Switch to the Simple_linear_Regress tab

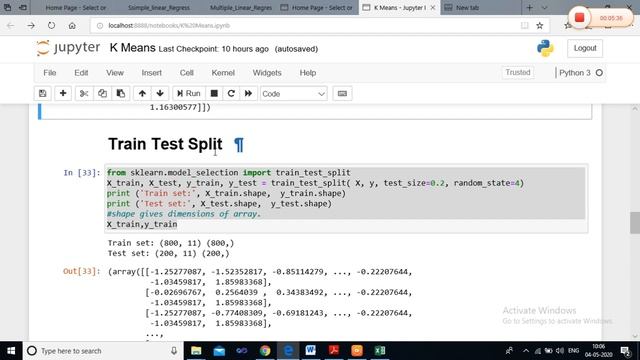158,7
